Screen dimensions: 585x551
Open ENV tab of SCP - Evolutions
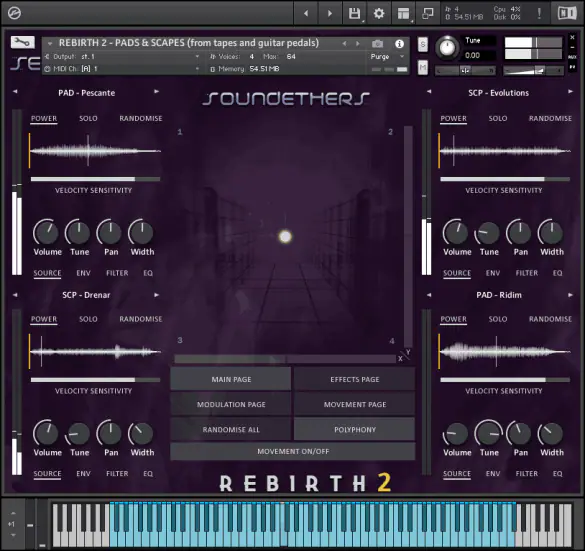(493, 273)
